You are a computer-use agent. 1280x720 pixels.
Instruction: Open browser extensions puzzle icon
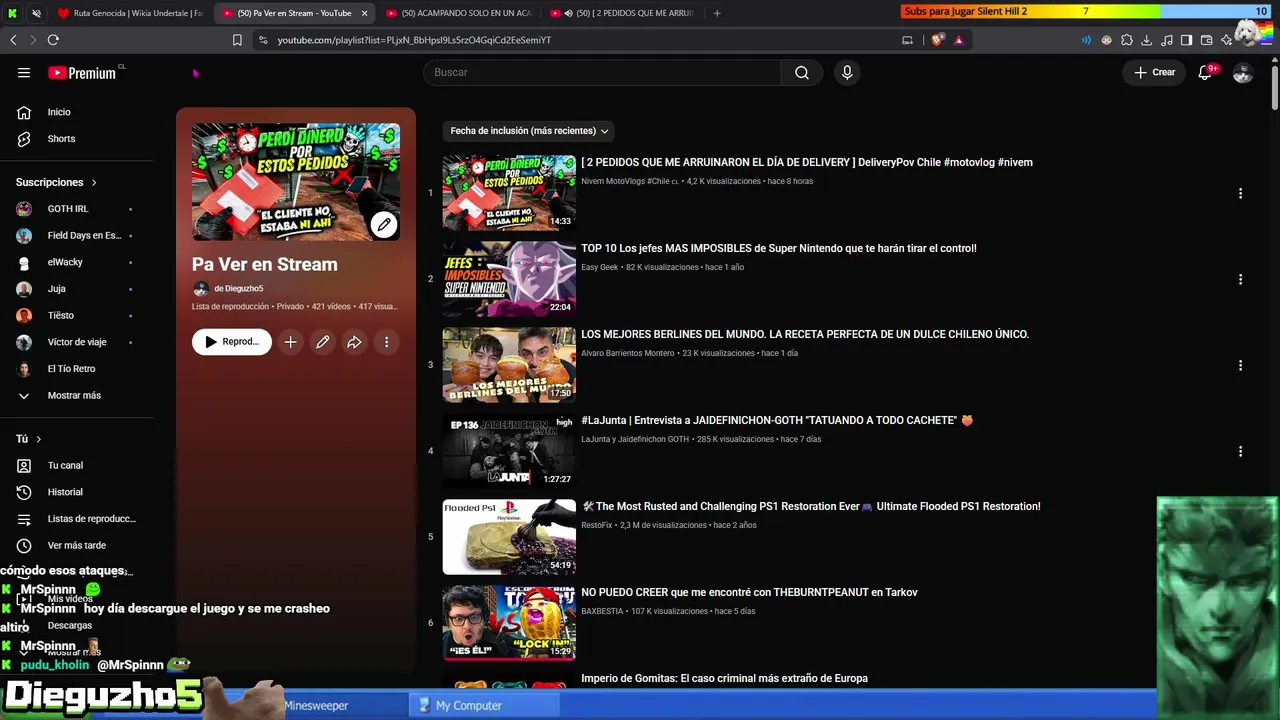(x=1127, y=40)
